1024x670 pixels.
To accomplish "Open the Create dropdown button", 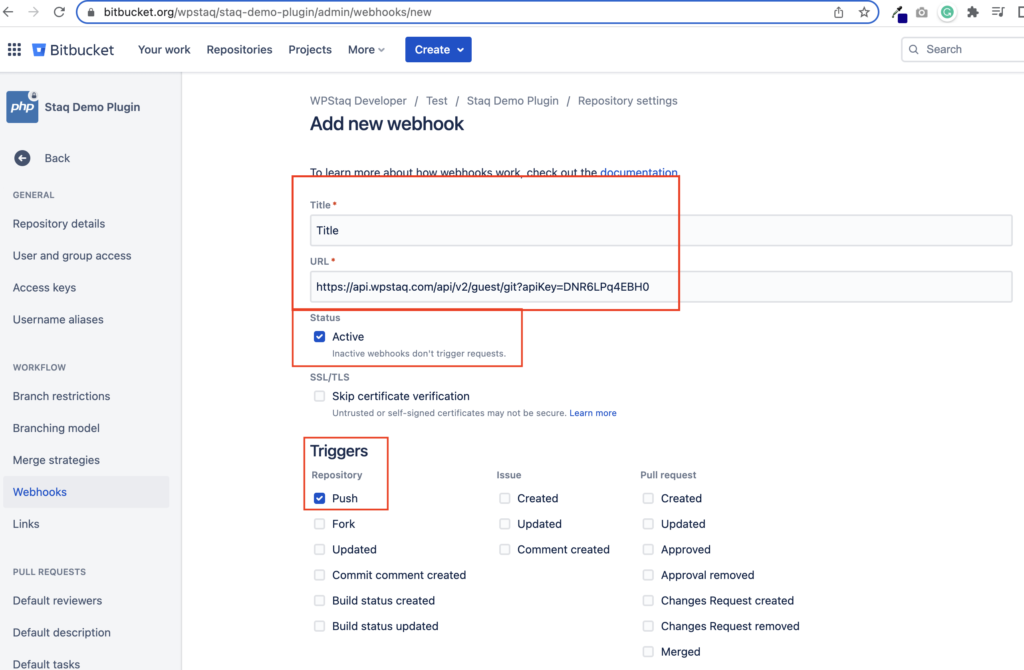I will click(x=438, y=50).
